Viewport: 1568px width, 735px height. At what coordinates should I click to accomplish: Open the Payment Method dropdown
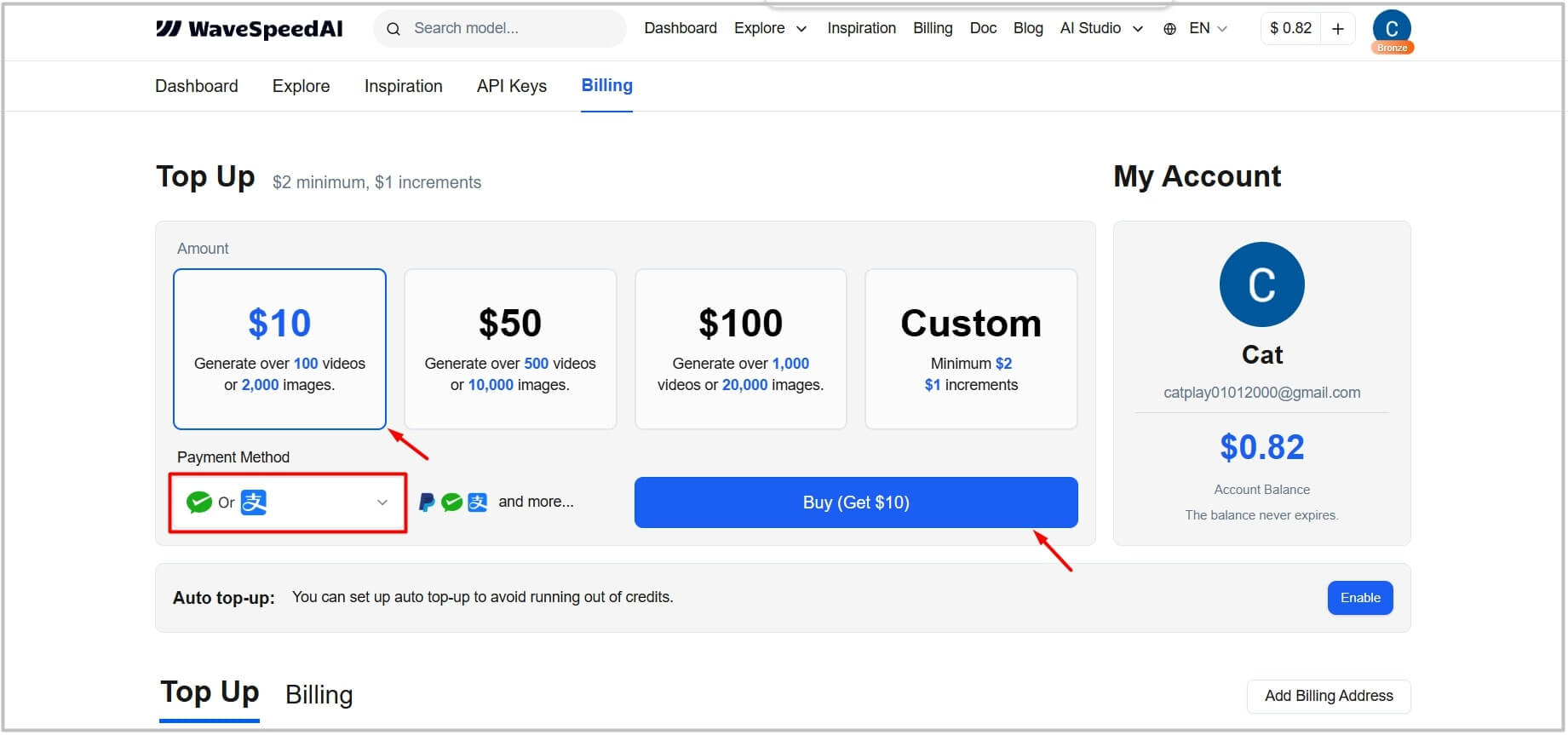(x=288, y=502)
